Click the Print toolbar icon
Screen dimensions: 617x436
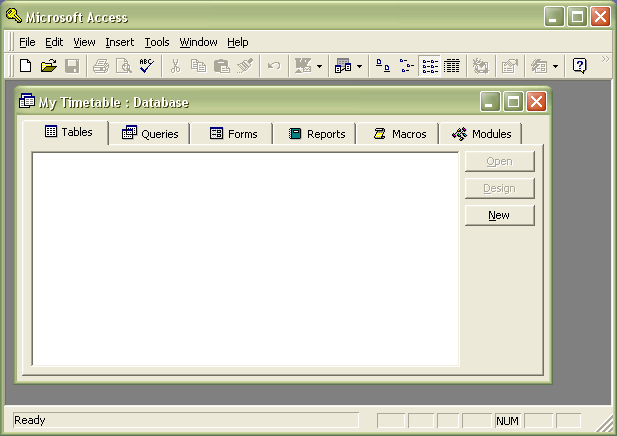click(101, 66)
